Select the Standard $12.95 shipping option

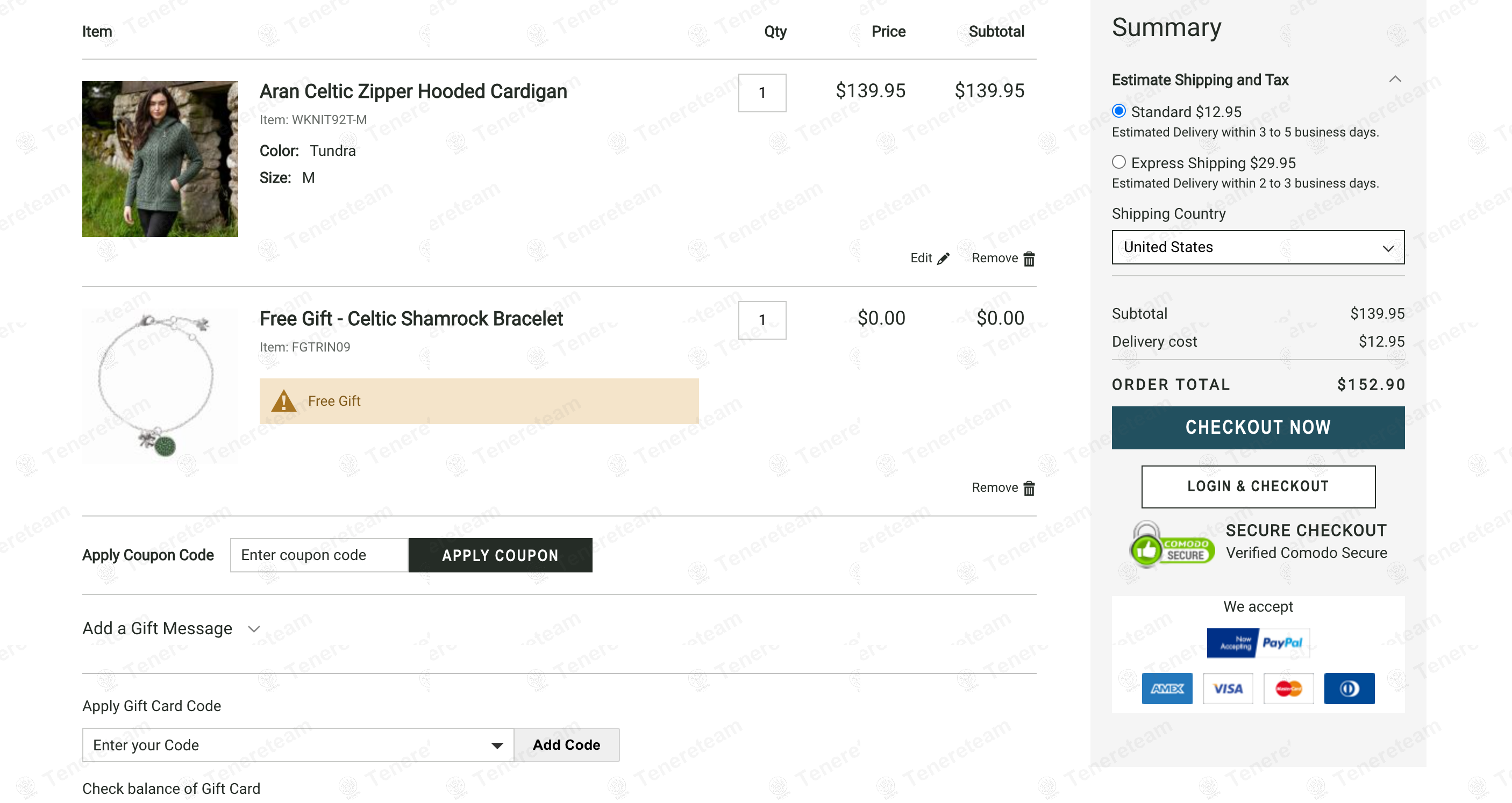(1118, 111)
